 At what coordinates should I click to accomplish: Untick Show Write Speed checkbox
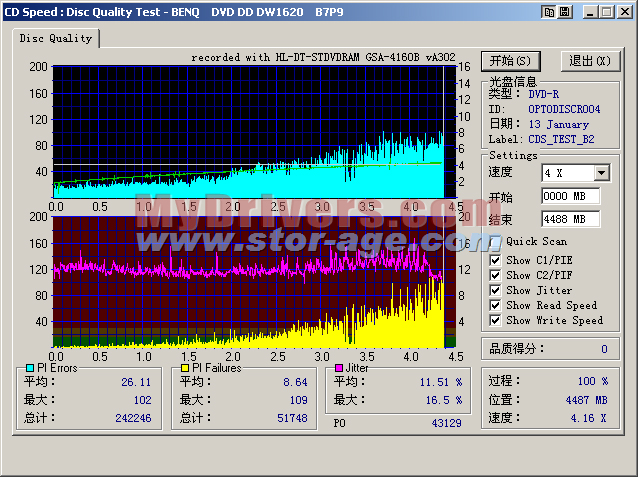pos(495,321)
